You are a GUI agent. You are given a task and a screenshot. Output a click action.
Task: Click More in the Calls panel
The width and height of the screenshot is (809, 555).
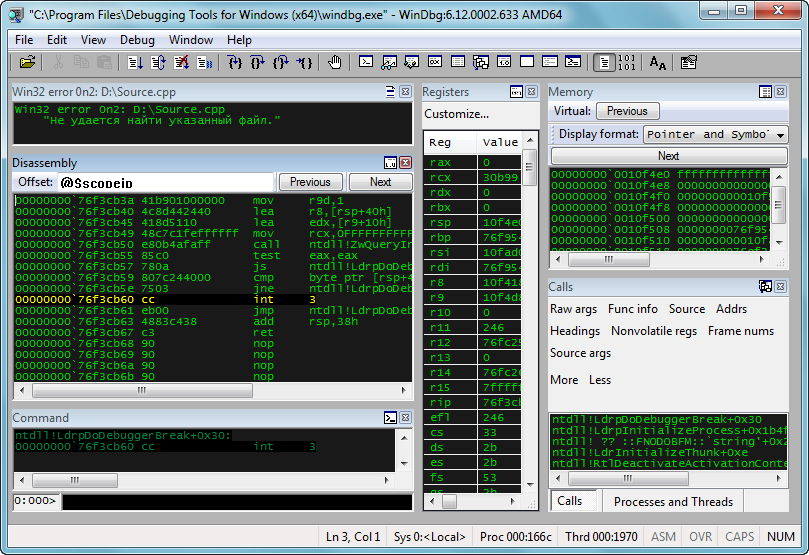564,380
